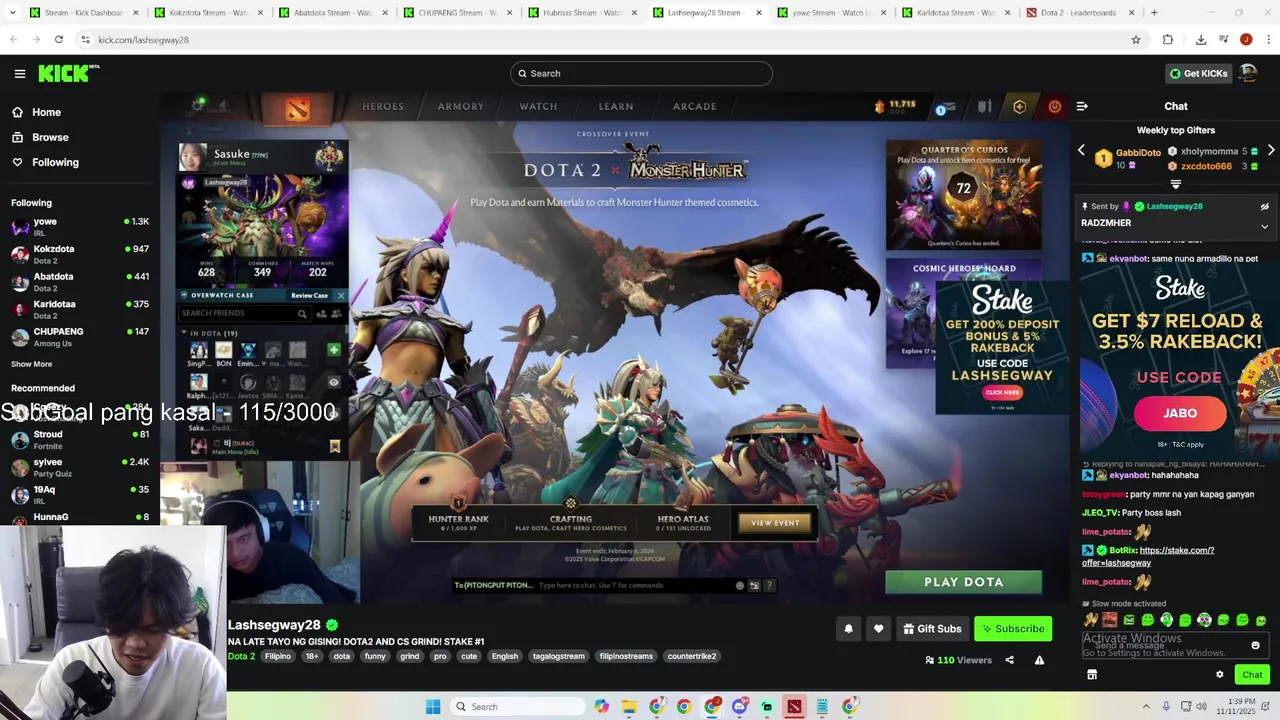
Task: Open the emoji picker in the message box
Action: coord(1256,646)
